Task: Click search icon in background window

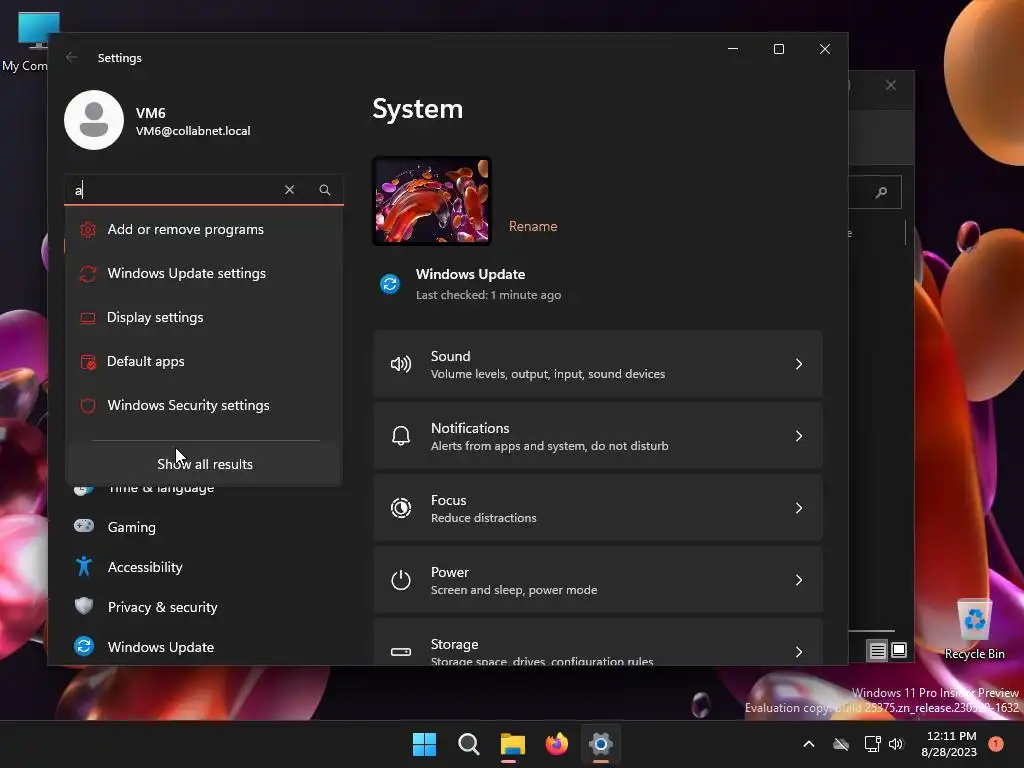Action: [x=882, y=192]
